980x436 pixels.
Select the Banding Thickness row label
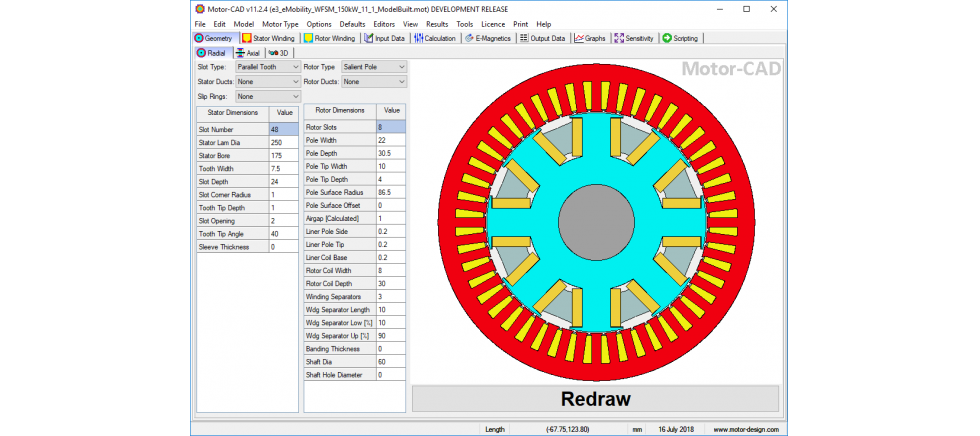[340, 349]
